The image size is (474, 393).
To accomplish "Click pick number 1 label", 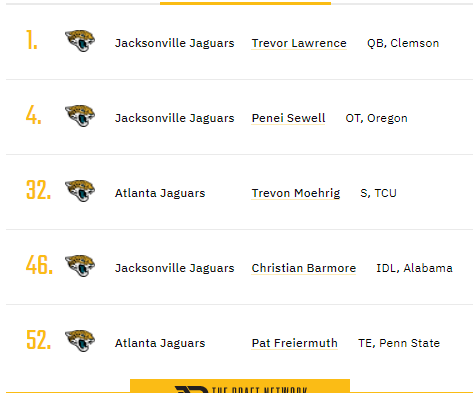I will 32,40.
